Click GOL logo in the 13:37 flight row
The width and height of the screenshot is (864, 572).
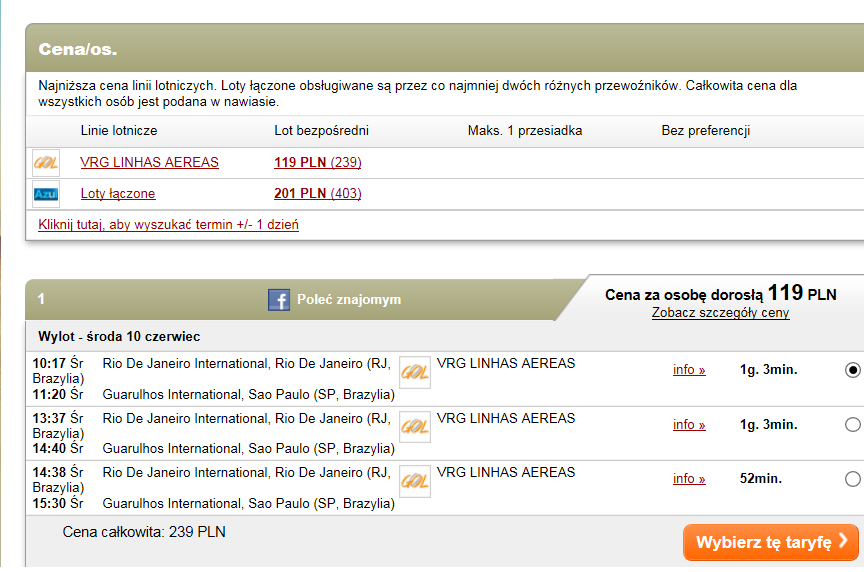(x=414, y=427)
